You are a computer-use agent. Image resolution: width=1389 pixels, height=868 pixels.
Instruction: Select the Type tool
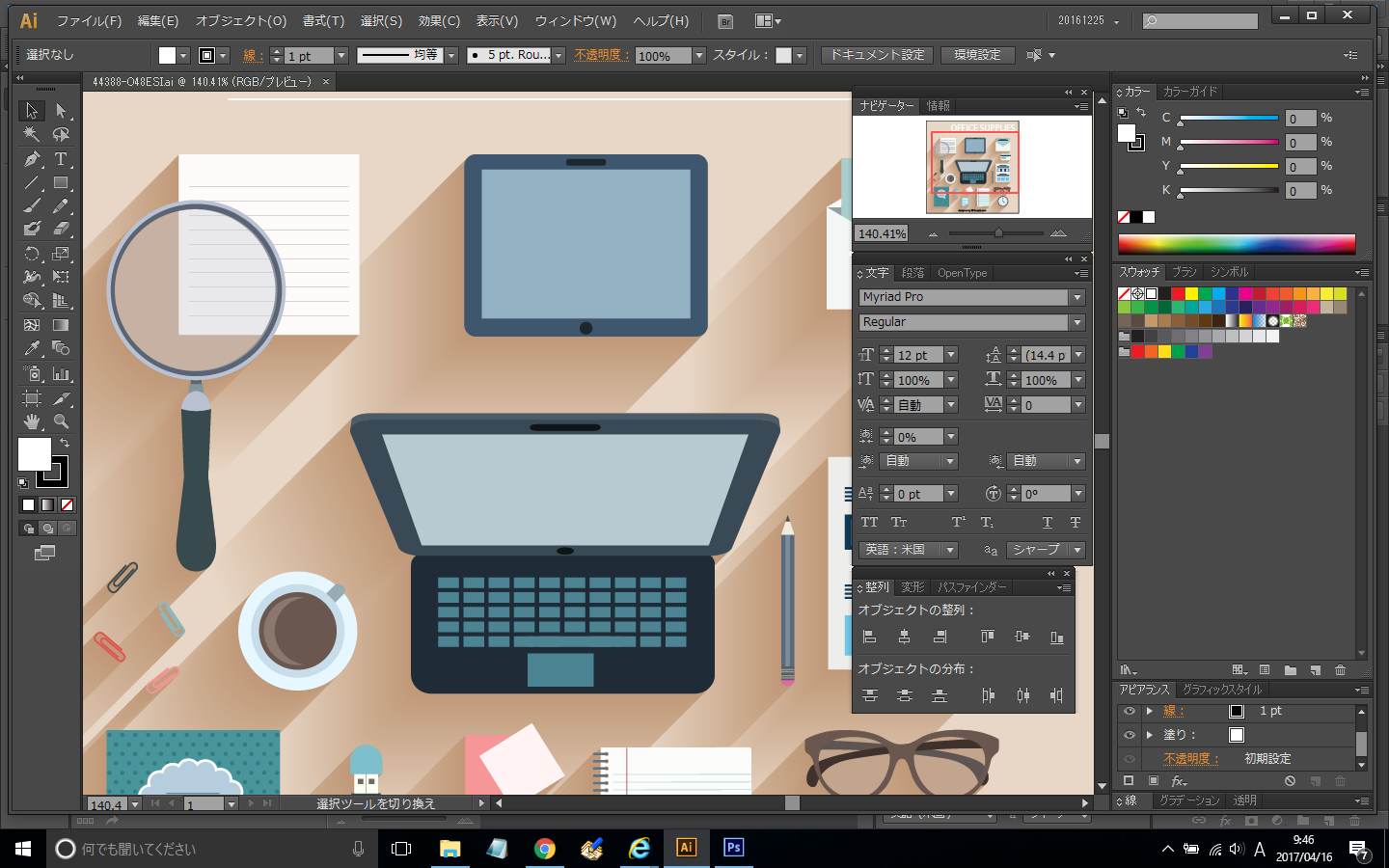[x=61, y=159]
